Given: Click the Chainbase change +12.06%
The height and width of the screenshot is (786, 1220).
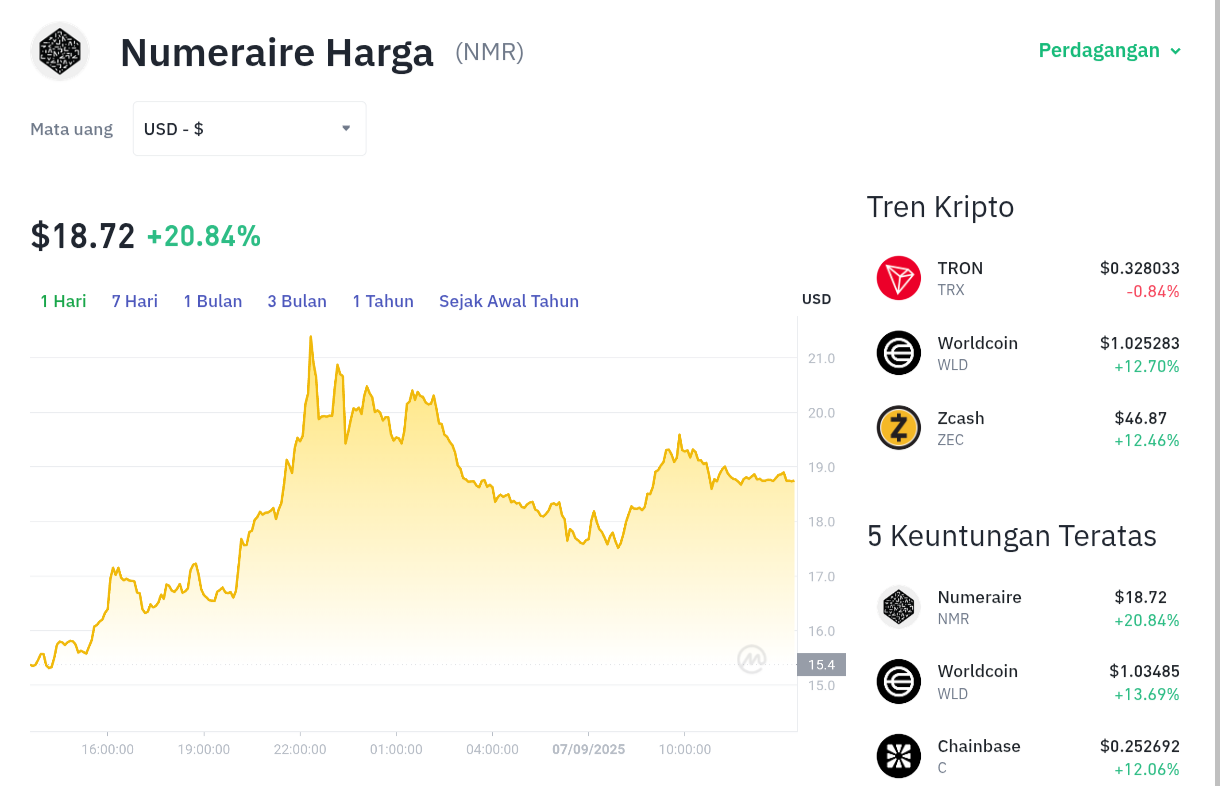Looking at the screenshot, I should [x=1147, y=769].
